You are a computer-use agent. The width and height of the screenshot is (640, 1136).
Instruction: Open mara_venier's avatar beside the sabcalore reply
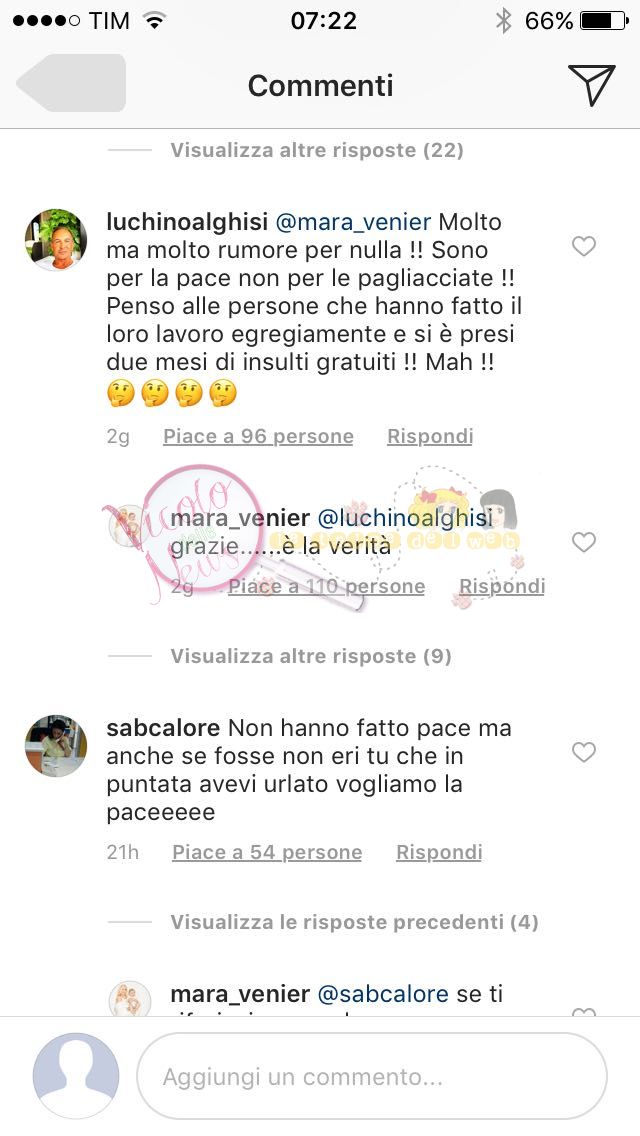[x=130, y=1000]
